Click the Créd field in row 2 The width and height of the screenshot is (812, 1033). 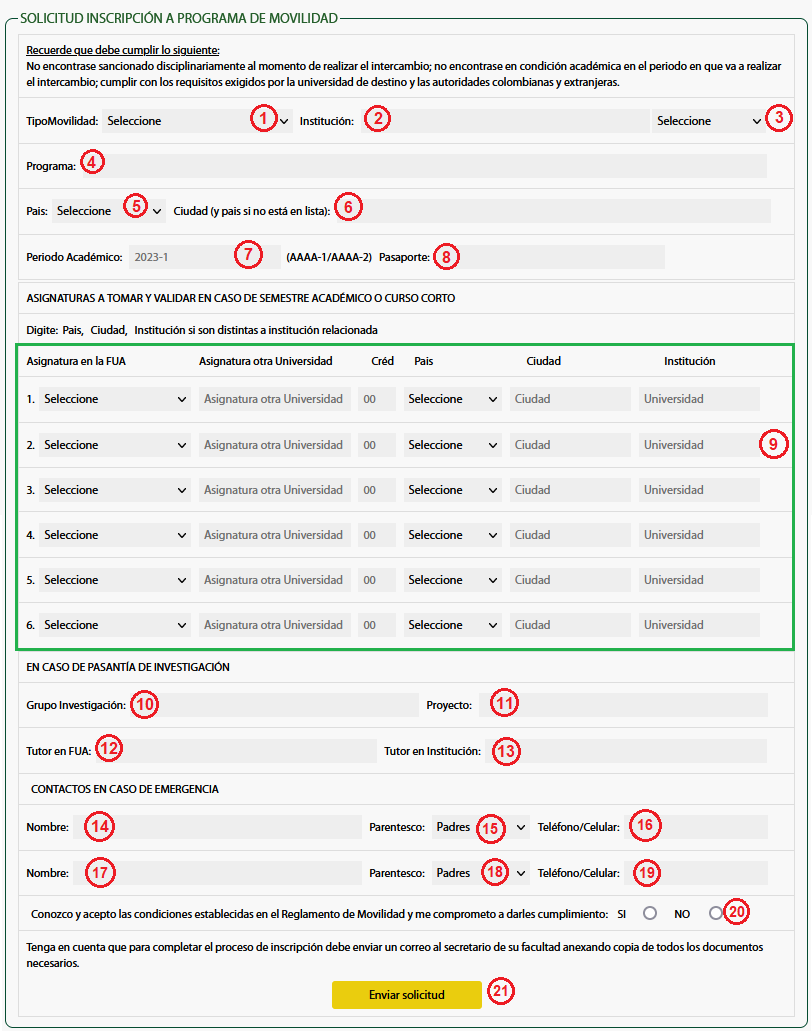click(377, 445)
